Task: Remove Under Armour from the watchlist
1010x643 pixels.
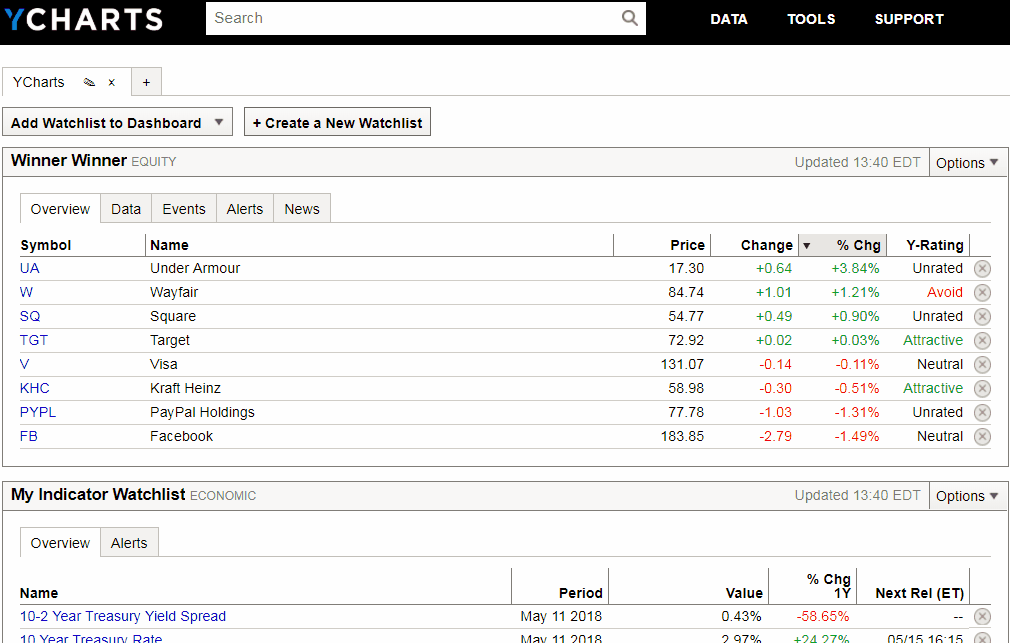Action: (982, 269)
